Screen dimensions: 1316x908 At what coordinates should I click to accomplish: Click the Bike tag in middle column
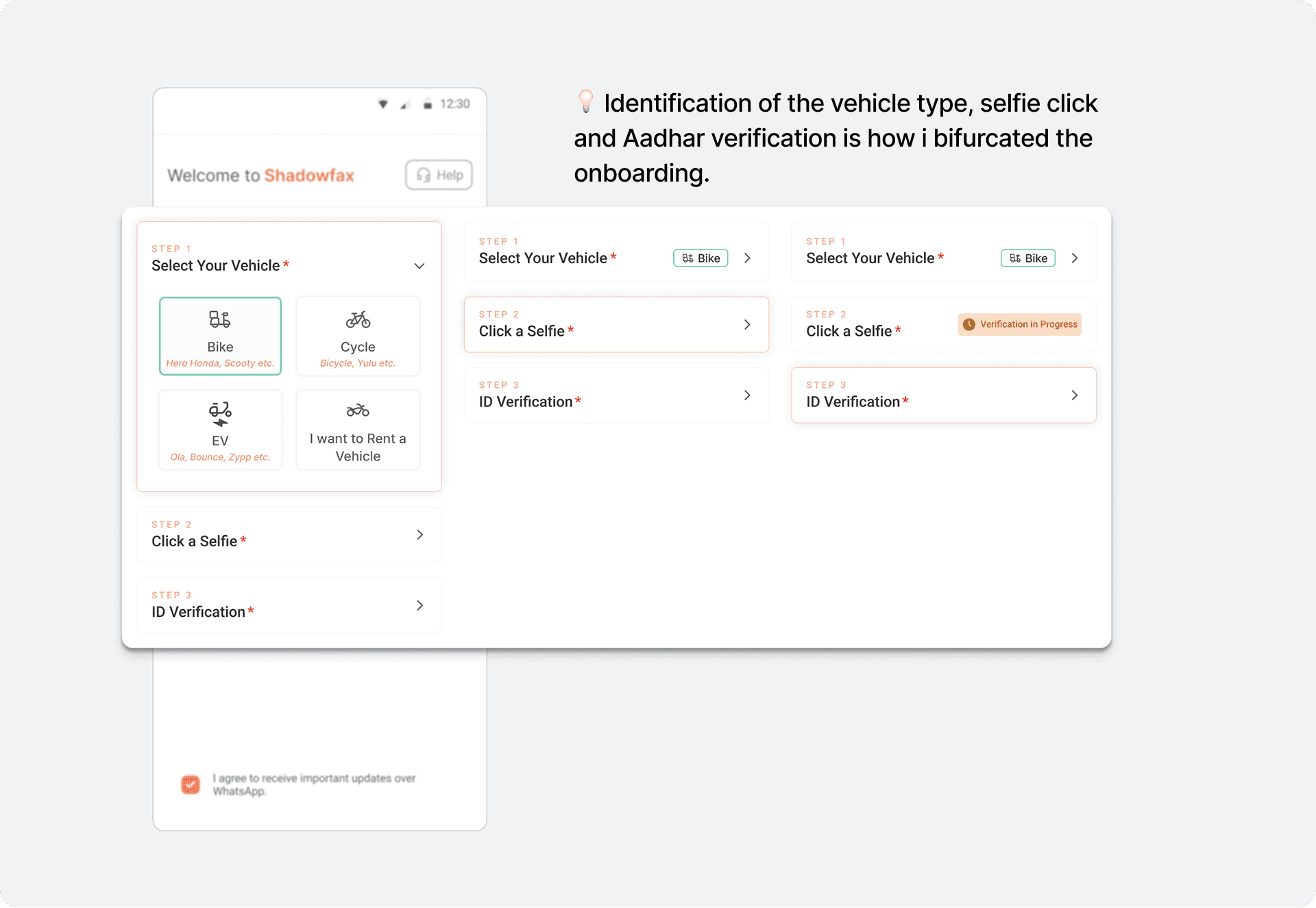point(700,258)
